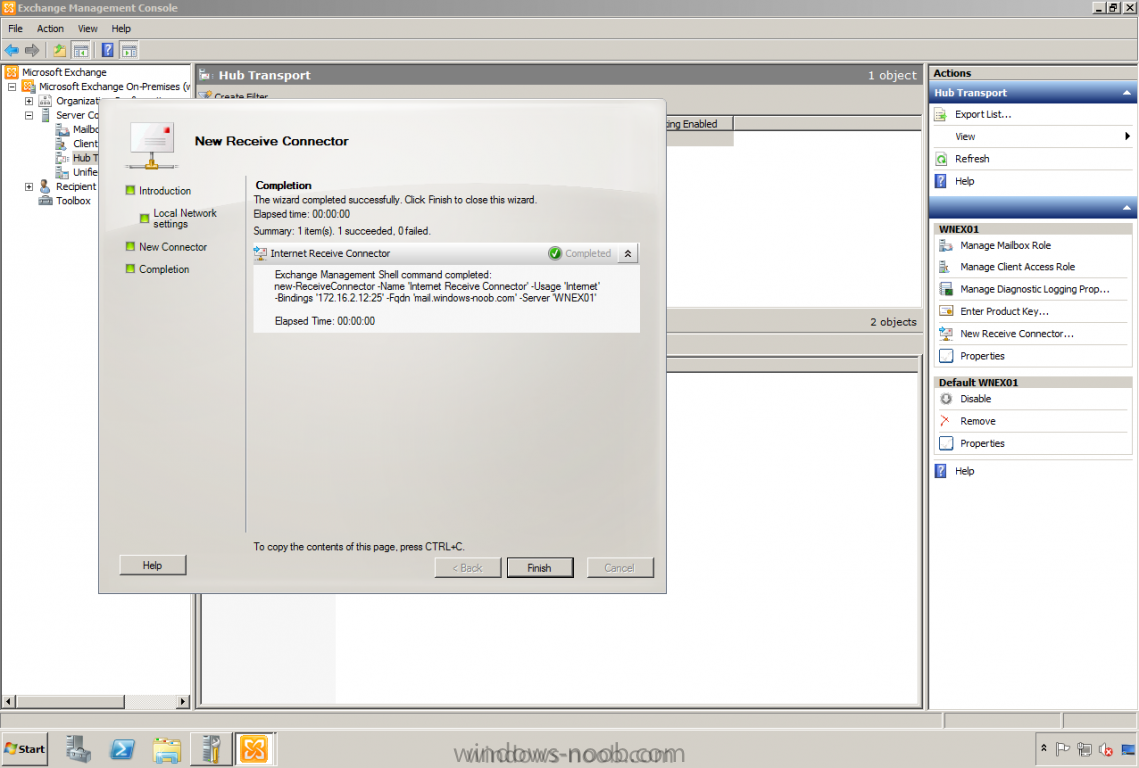Click Export List link in Actions
This screenshot has height=768, width=1139.
[983, 114]
